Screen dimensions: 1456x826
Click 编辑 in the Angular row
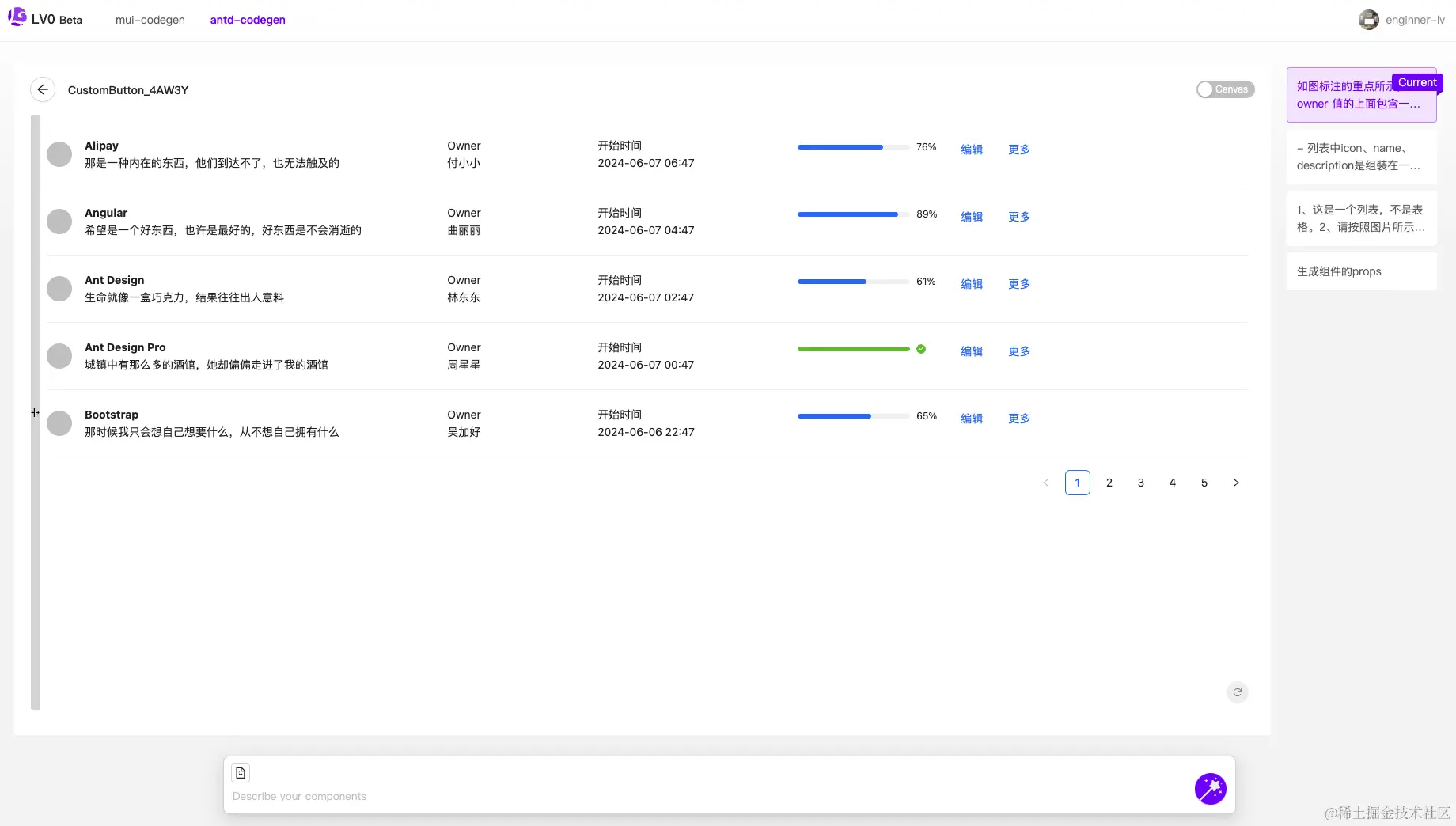pos(972,217)
